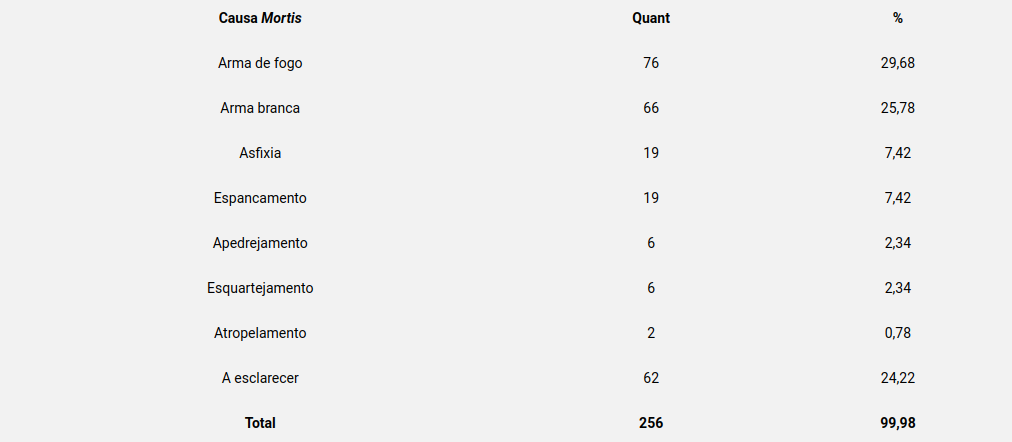The height and width of the screenshot is (442, 1012).
Task: Click the quantity 62 cell
Action: (651, 378)
